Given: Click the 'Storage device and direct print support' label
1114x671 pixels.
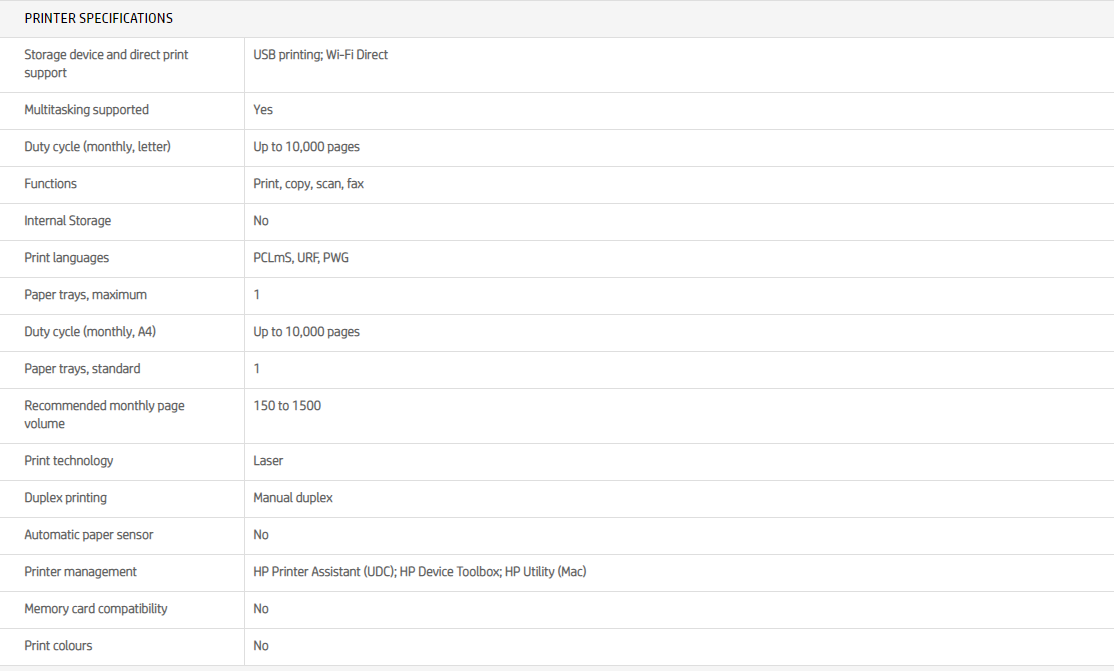Looking at the screenshot, I should coord(106,64).
